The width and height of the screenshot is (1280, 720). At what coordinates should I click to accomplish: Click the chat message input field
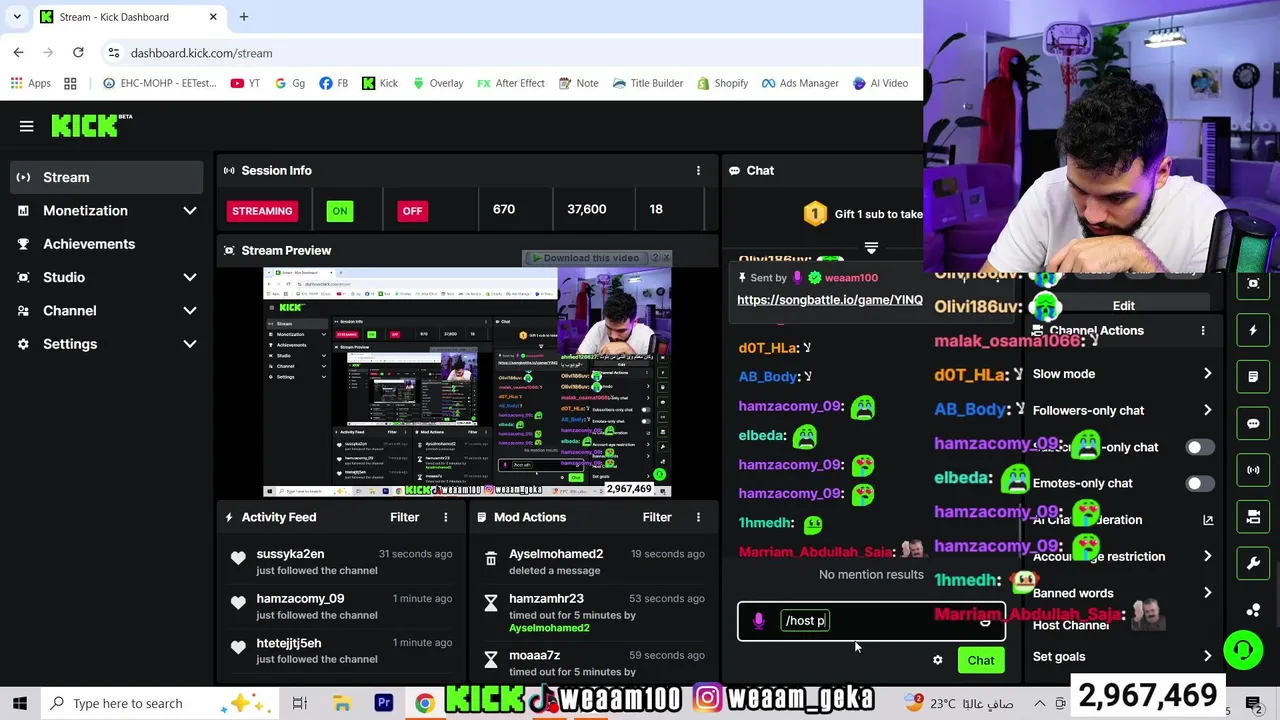pyautogui.click(x=871, y=621)
